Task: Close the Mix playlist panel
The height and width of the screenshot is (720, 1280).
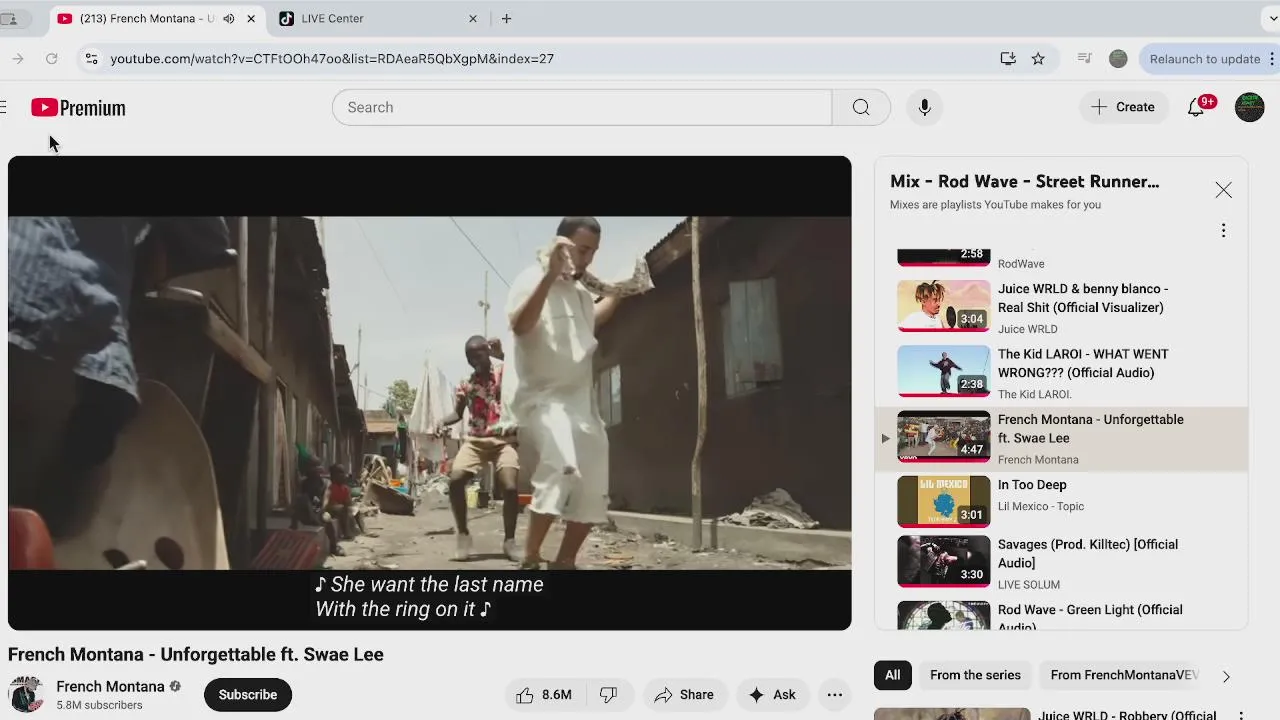Action: [1223, 190]
